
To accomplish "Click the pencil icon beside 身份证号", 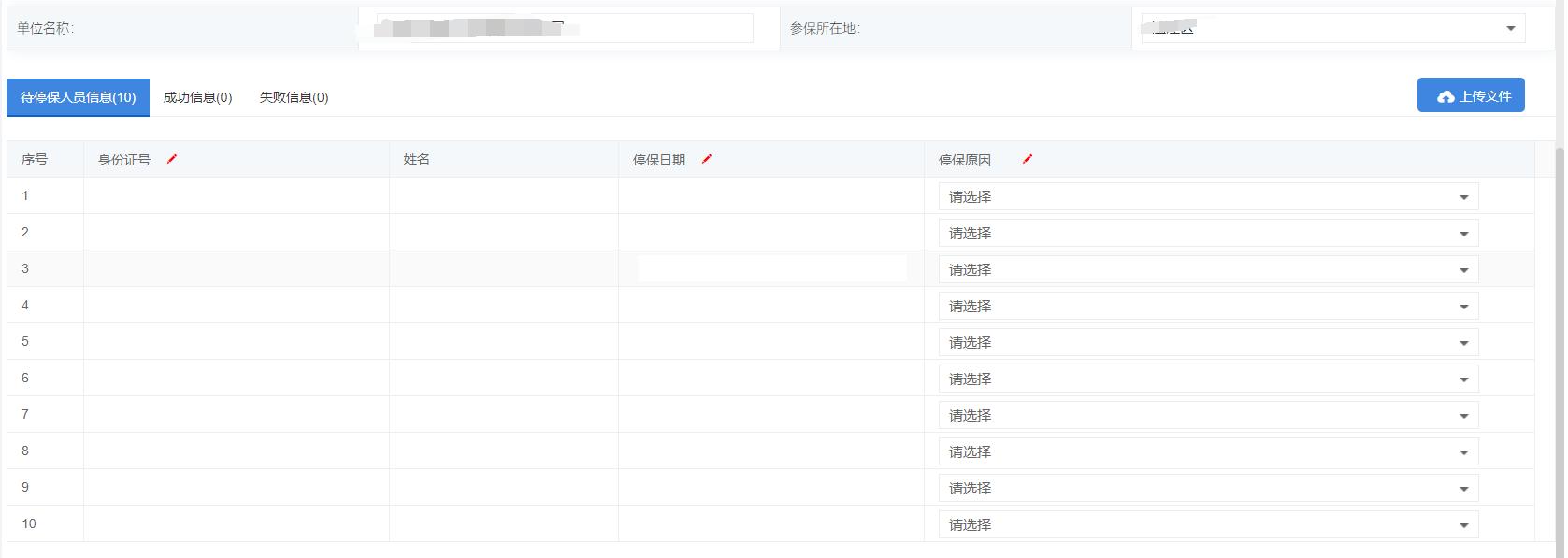I will [x=172, y=159].
